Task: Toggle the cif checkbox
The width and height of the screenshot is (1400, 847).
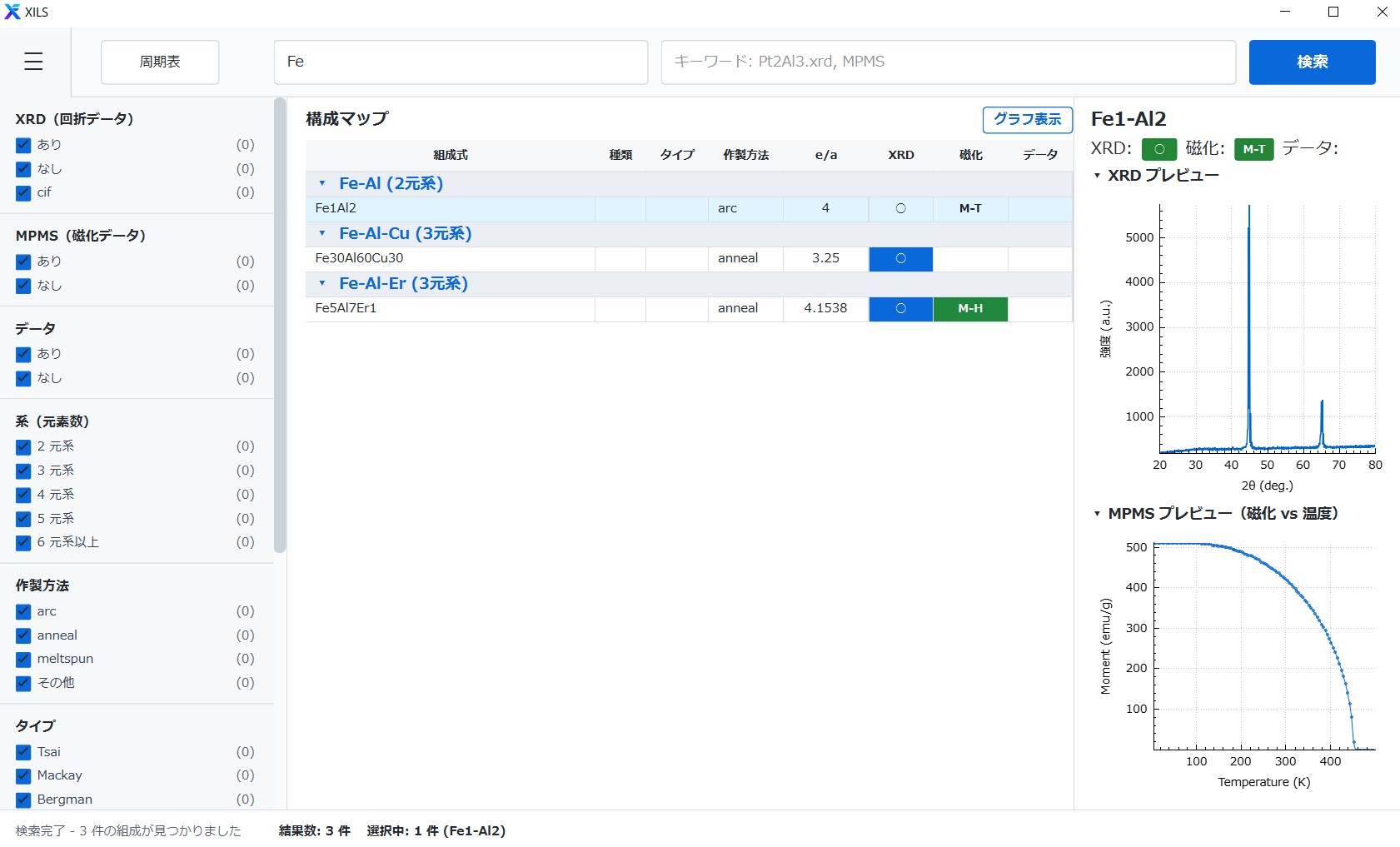Action: 23,192
